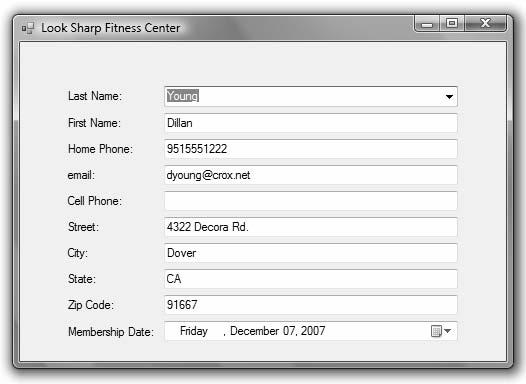The width and height of the screenshot is (526, 384).
Task: Click the First Name label
Action: [x=94, y=123]
